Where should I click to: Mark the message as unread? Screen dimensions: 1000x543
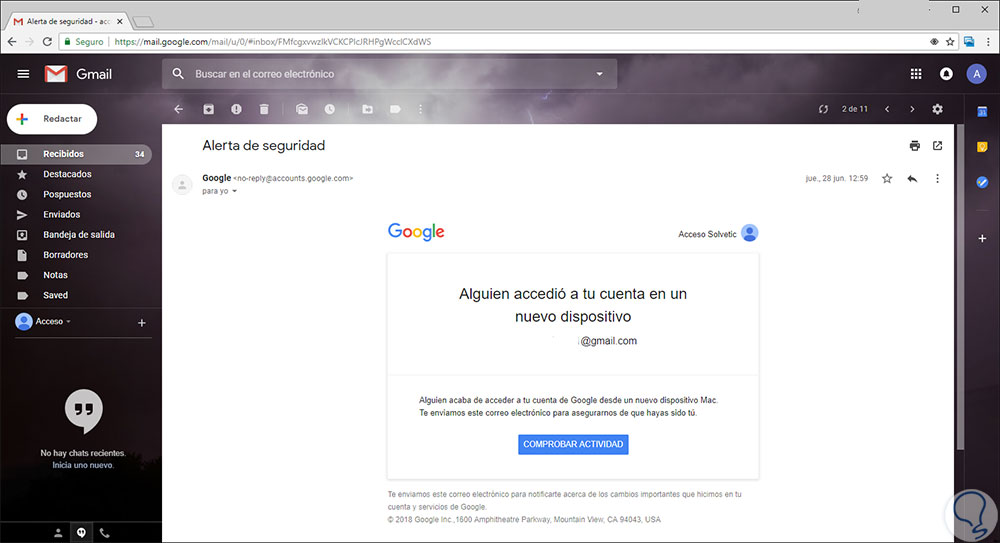tap(302, 109)
